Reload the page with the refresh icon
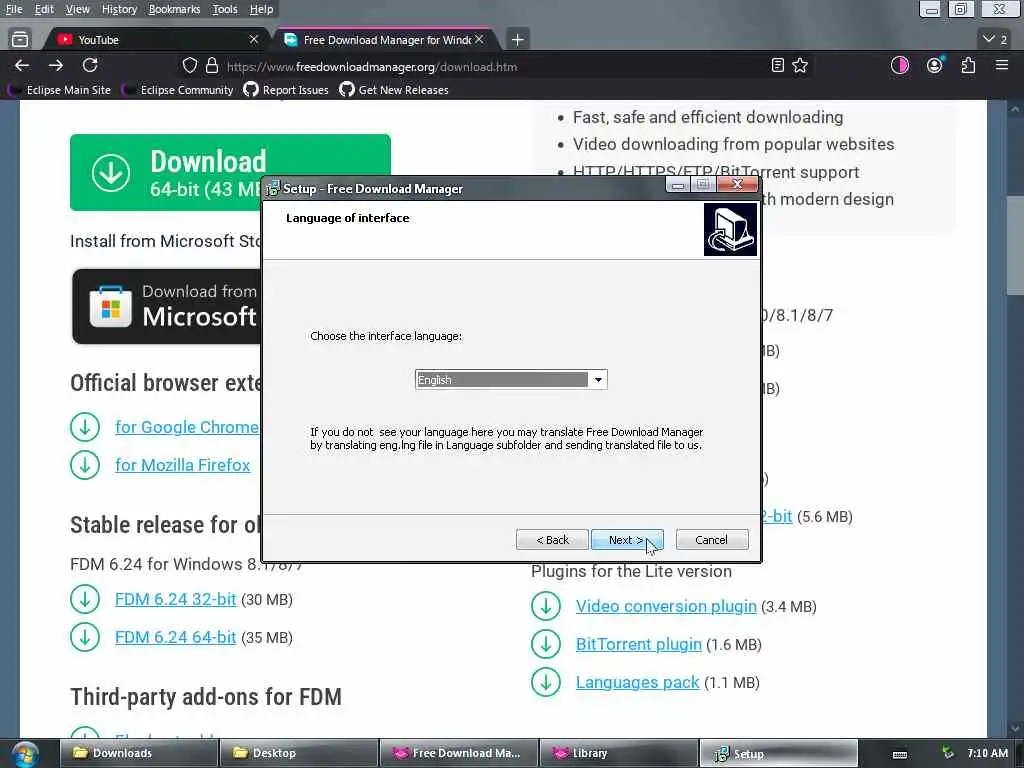The height and width of the screenshot is (768, 1024). coord(90,65)
